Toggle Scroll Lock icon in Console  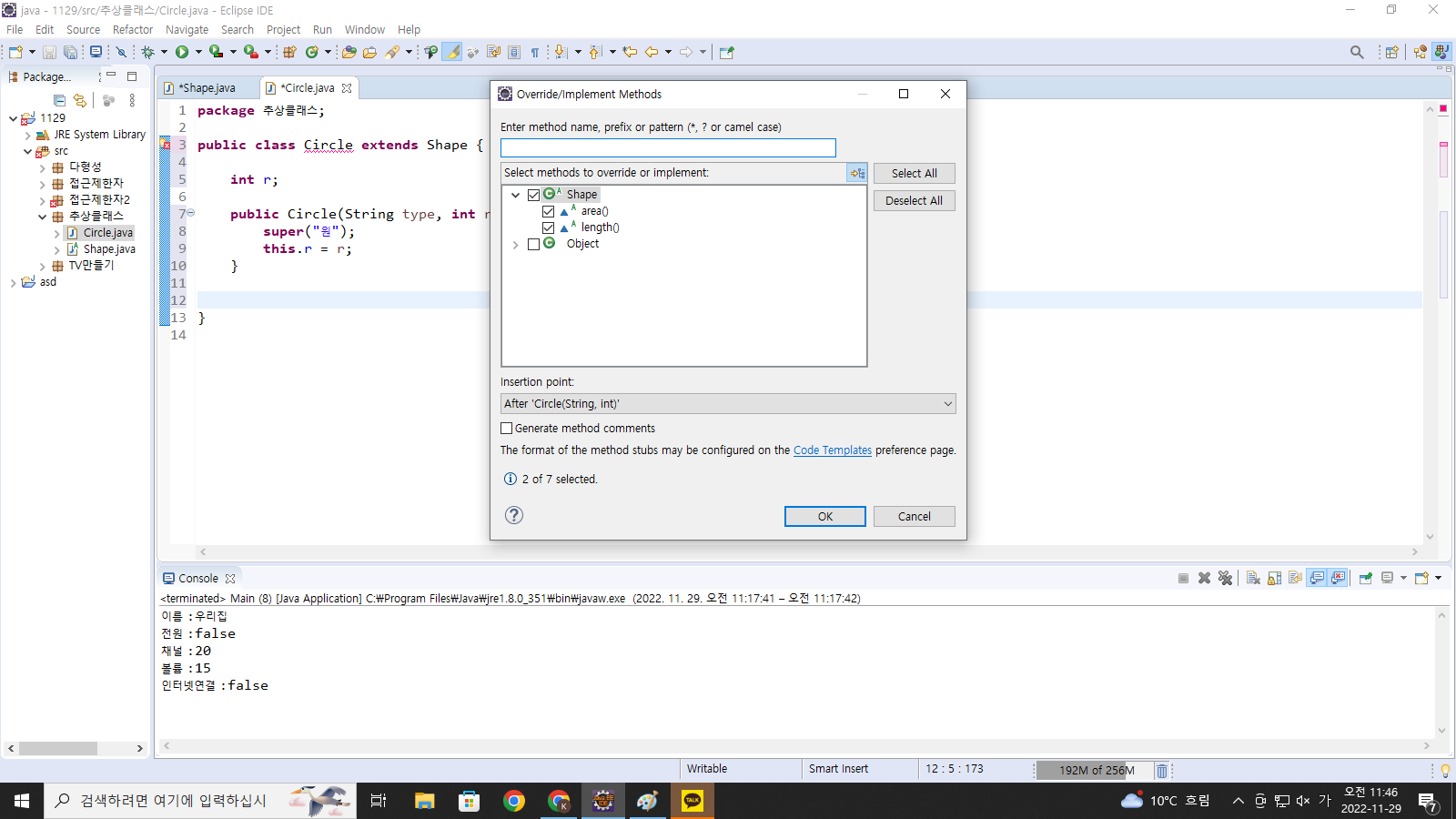point(1274,578)
